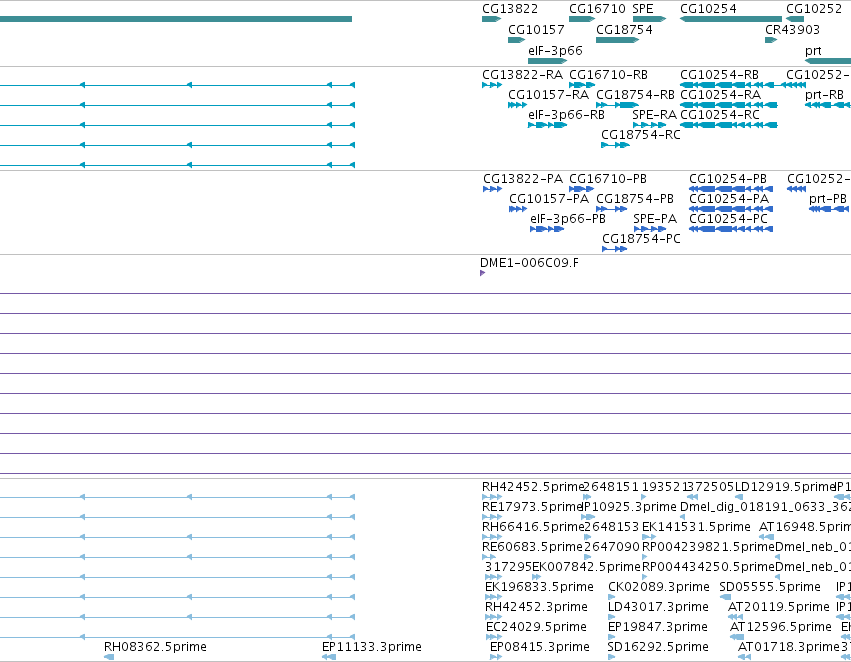Click the CG10254 gene feature

(731, 19)
